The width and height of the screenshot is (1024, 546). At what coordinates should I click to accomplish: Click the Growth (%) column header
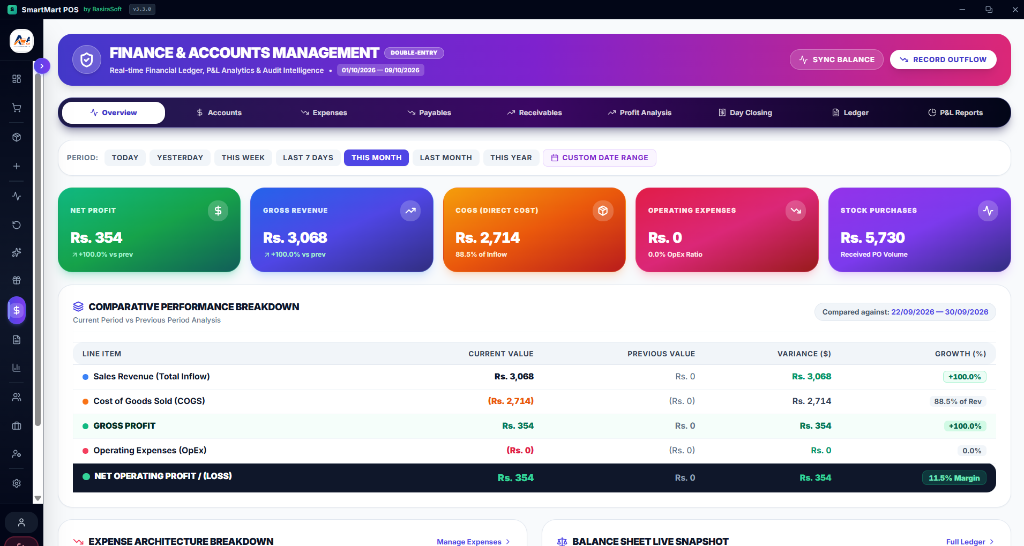(x=960, y=354)
